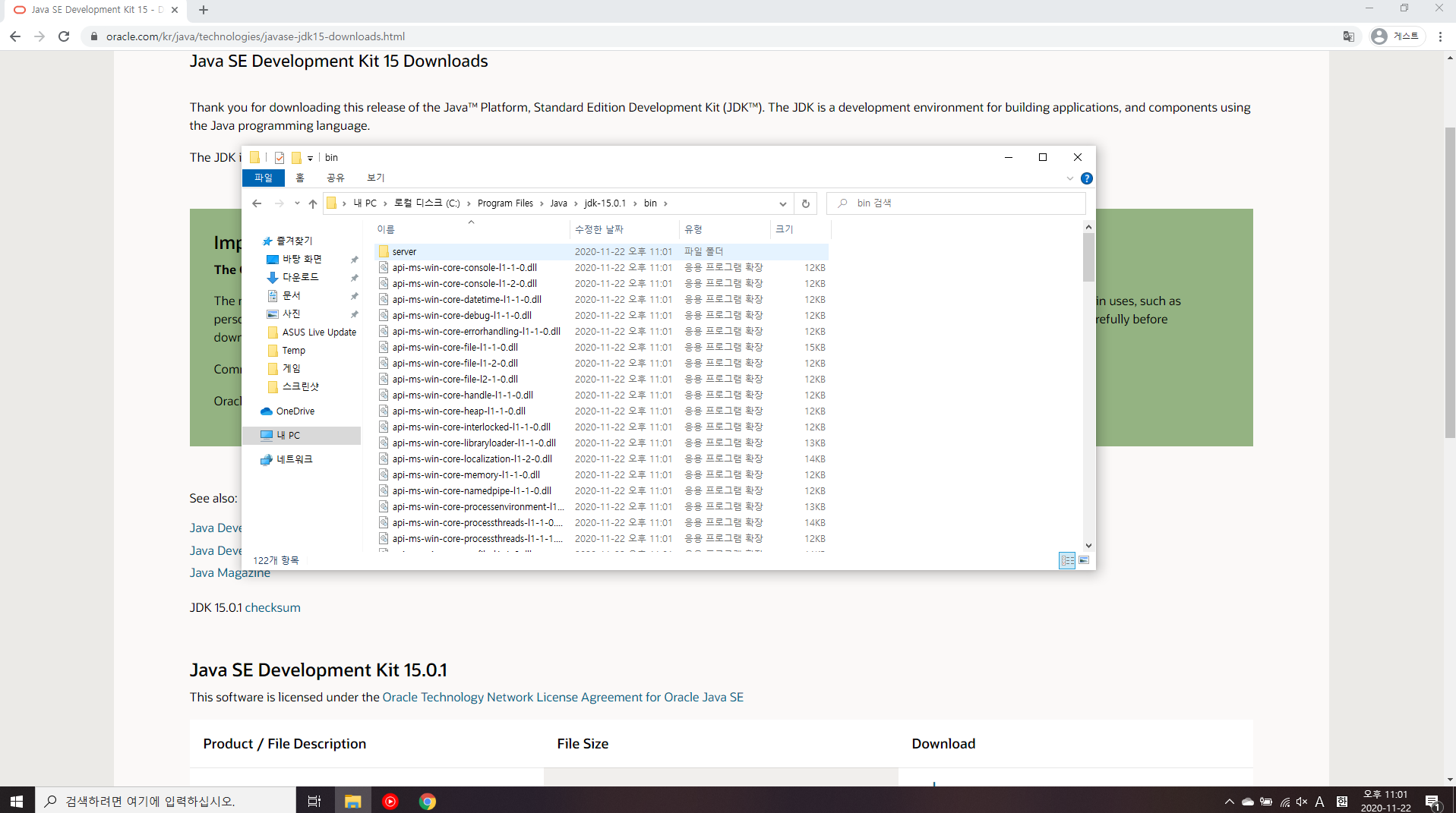Screen dimensions: 1456x813
Task: Open the red media player taskbar icon
Action: [x=390, y=801]
